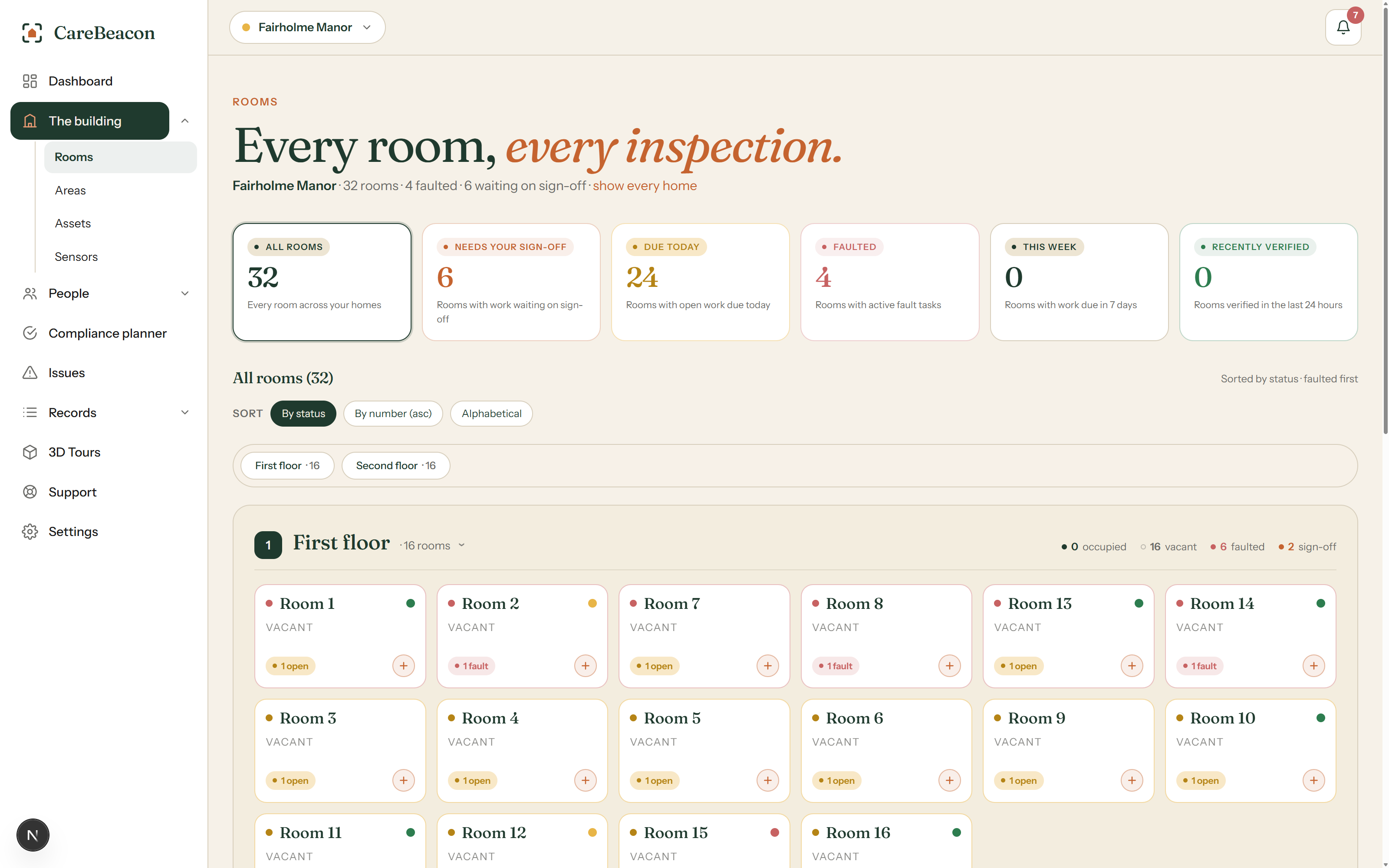The width and height of the screenshot is (1389, 868).
Task: Add task to Room 6 with plus
Action: [x=949, y=781]
